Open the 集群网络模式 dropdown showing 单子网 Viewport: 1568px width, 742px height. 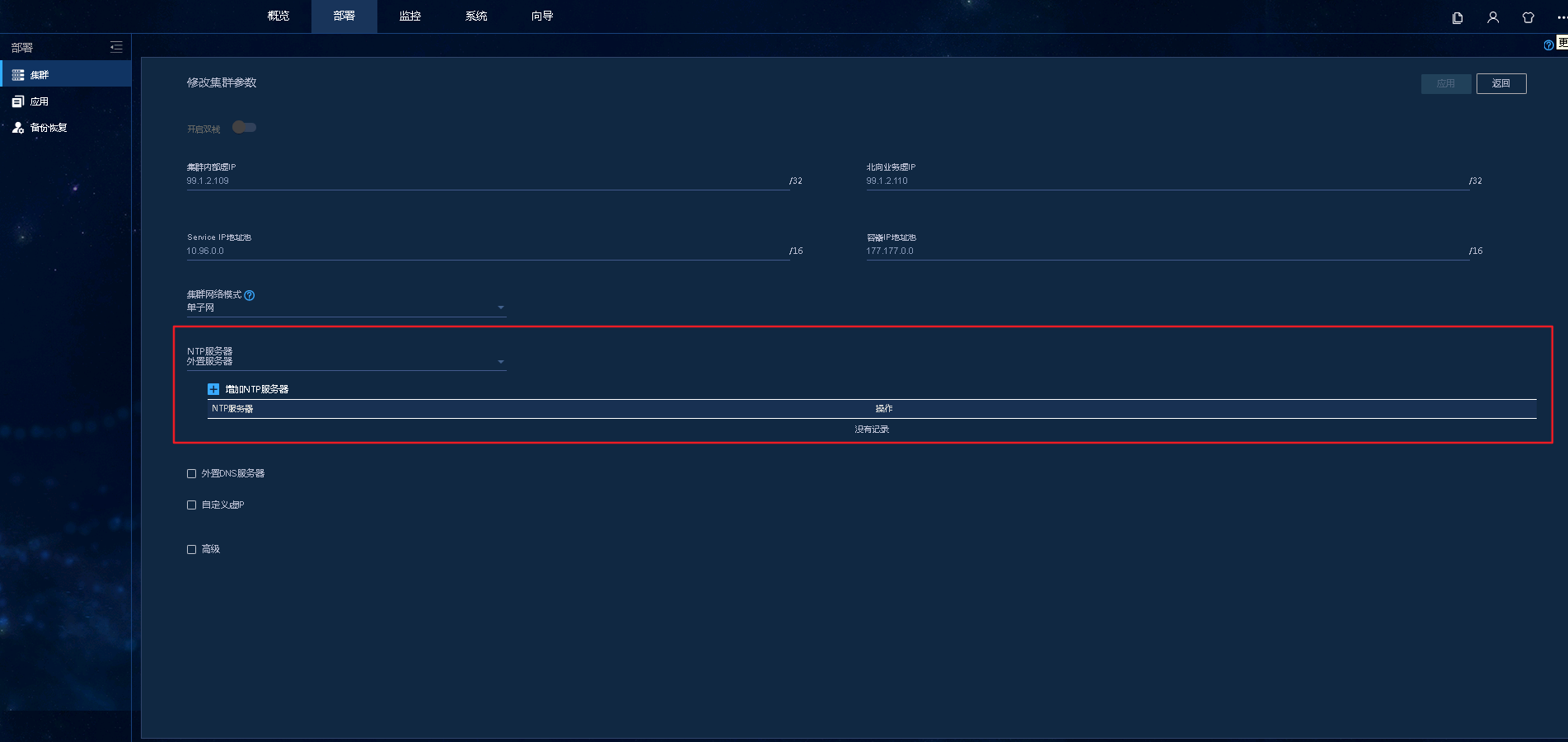[346, 308]
